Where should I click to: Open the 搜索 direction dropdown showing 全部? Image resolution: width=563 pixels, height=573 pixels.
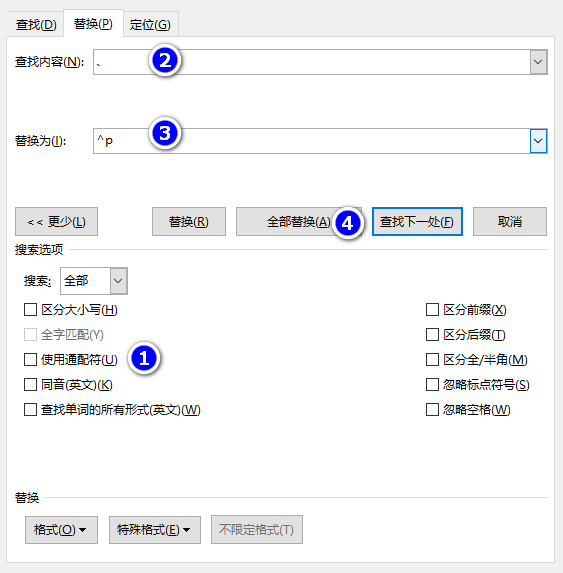[94, 281]
